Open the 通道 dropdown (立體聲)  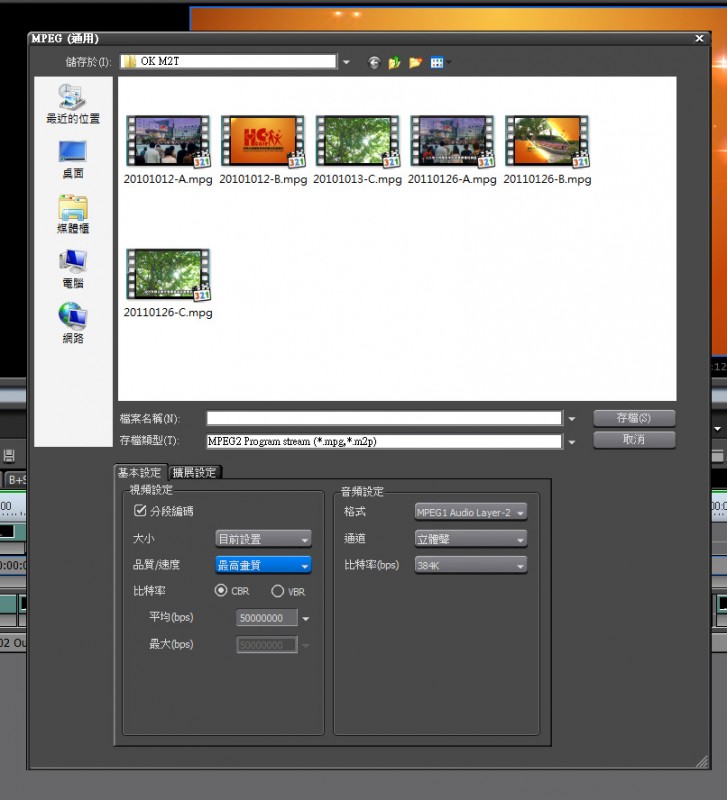tap(470, 539)
